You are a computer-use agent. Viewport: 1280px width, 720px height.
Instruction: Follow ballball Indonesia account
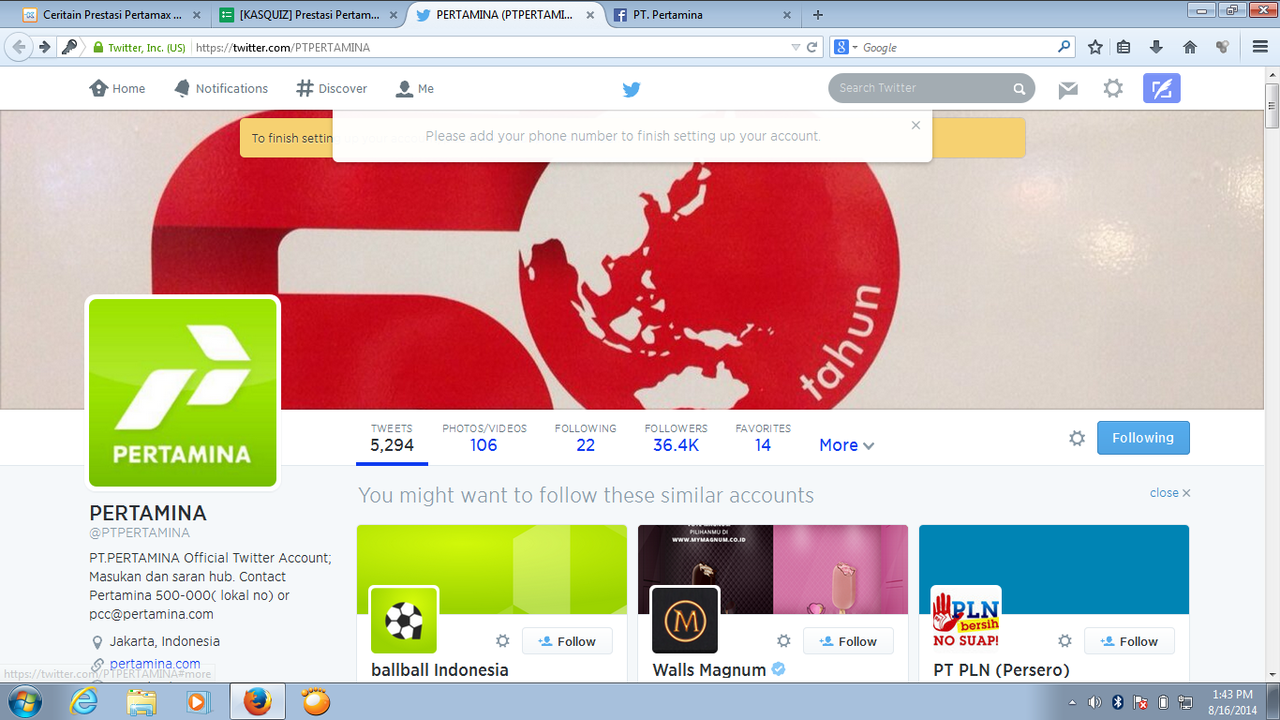pos(567,641)
